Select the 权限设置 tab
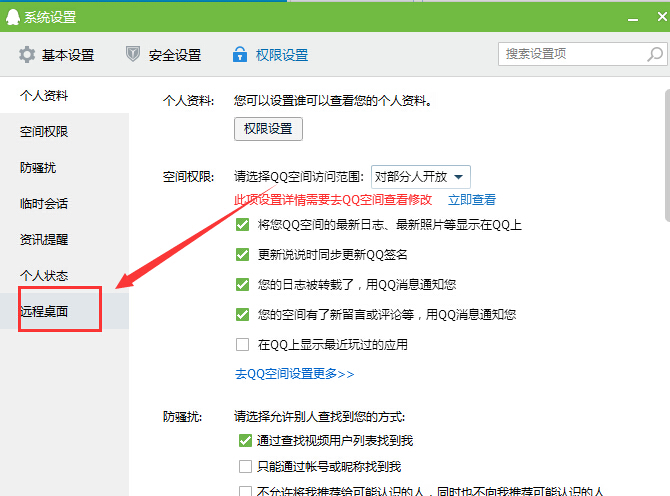Image resolution: width=670 pixels, height=496 pixels. (270, 55)
